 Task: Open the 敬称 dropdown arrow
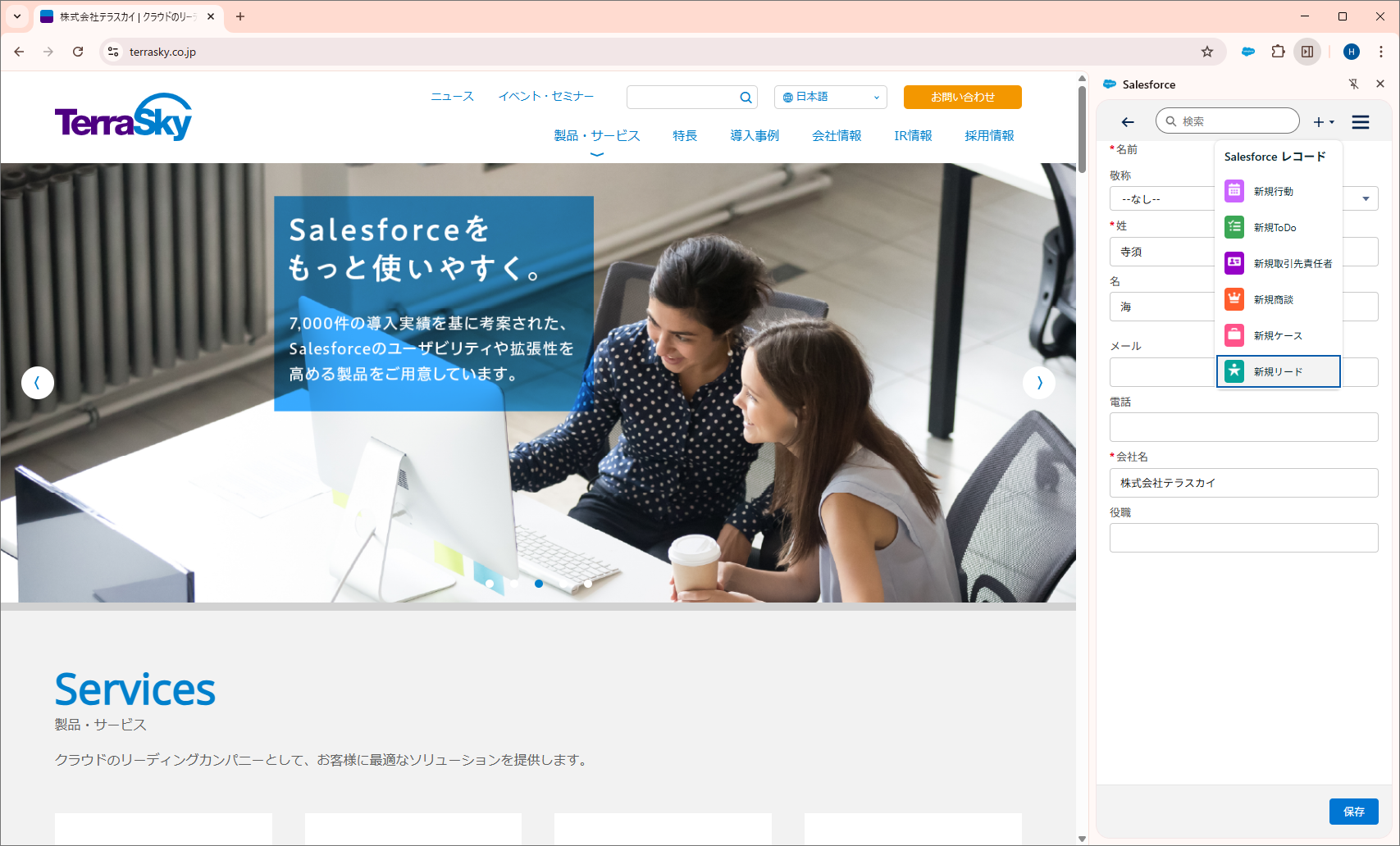(1366, 198)
